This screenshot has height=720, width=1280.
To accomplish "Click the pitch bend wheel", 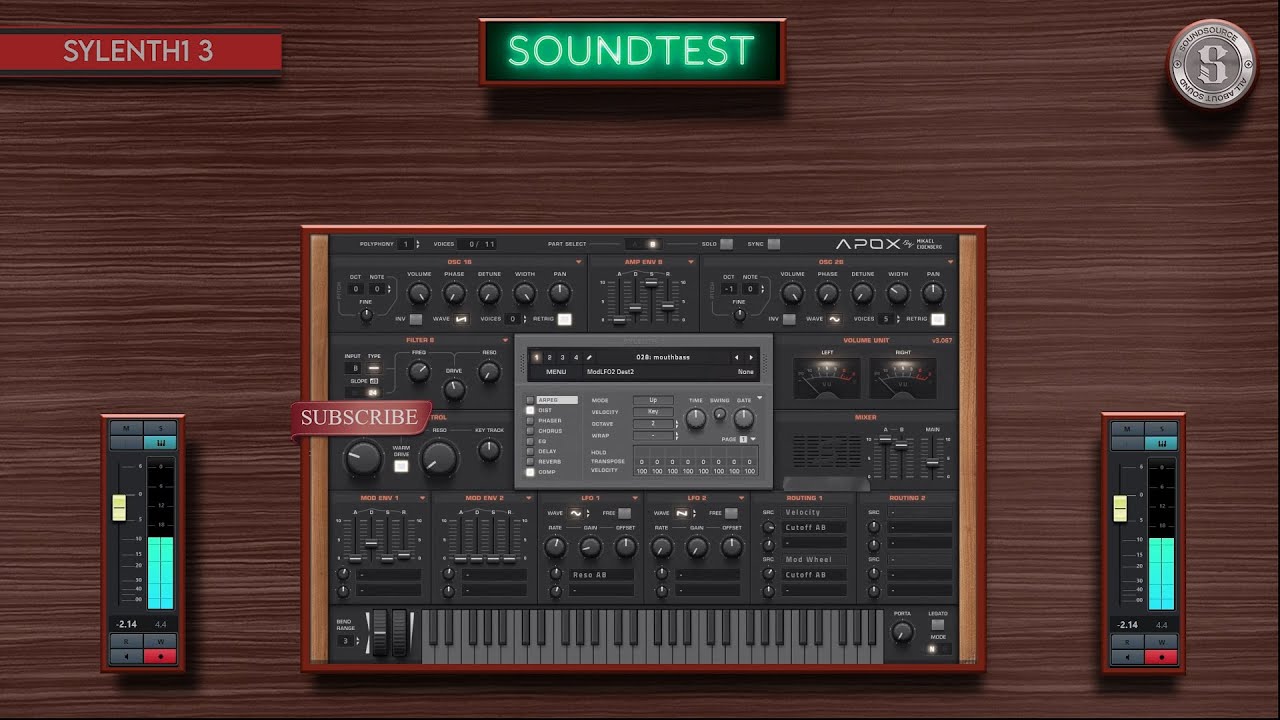I will [x=380, y=633].
